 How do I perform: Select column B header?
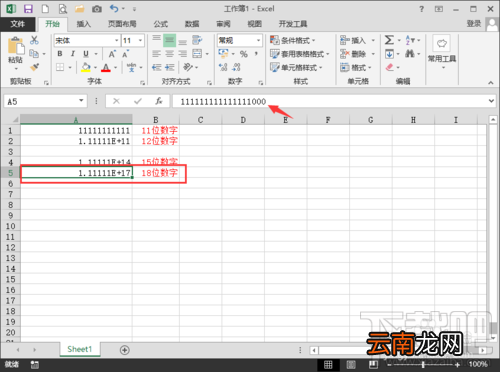coord(156,120)
